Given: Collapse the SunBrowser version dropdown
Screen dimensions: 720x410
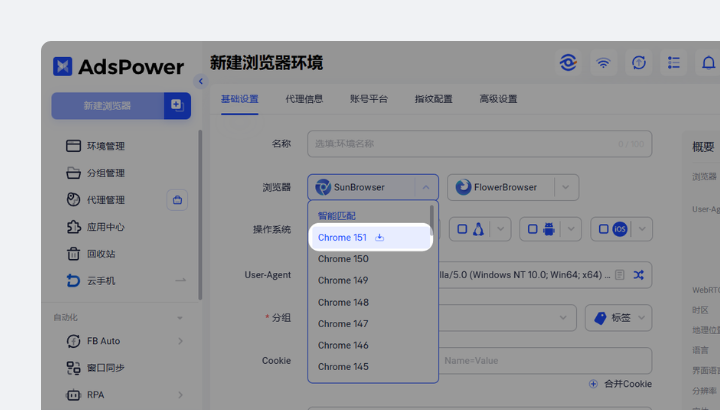Looking at the screenshot, I should pyautogui.click(x=426, y=187).
